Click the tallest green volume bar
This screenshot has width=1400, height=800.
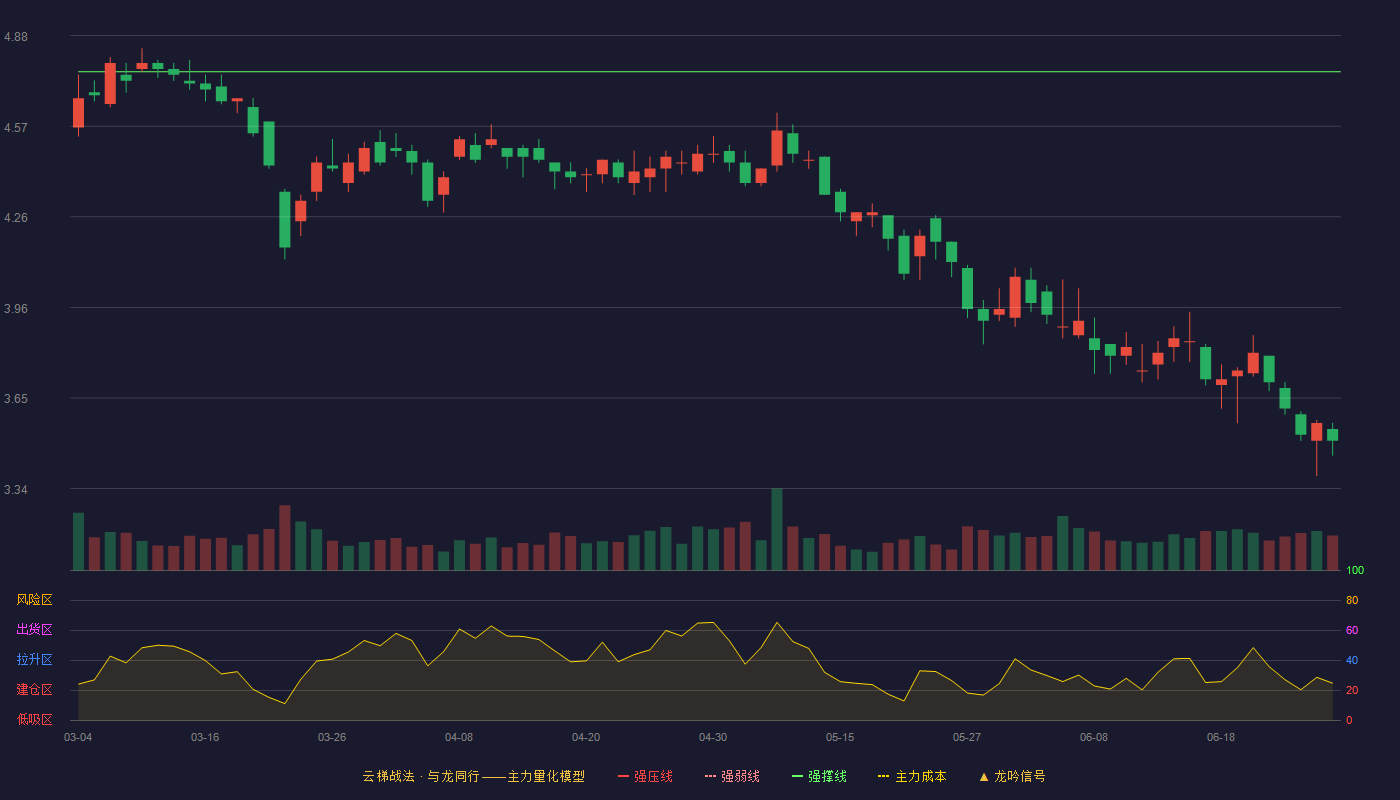pyautogui.click(x=777, y=529)
